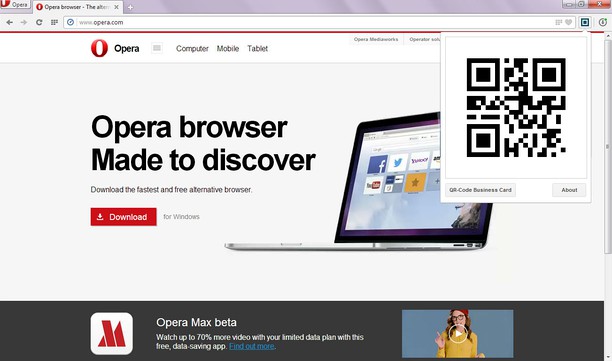
Task: Open the page hamburger menu beside Opera
Action: pos(157,48)
